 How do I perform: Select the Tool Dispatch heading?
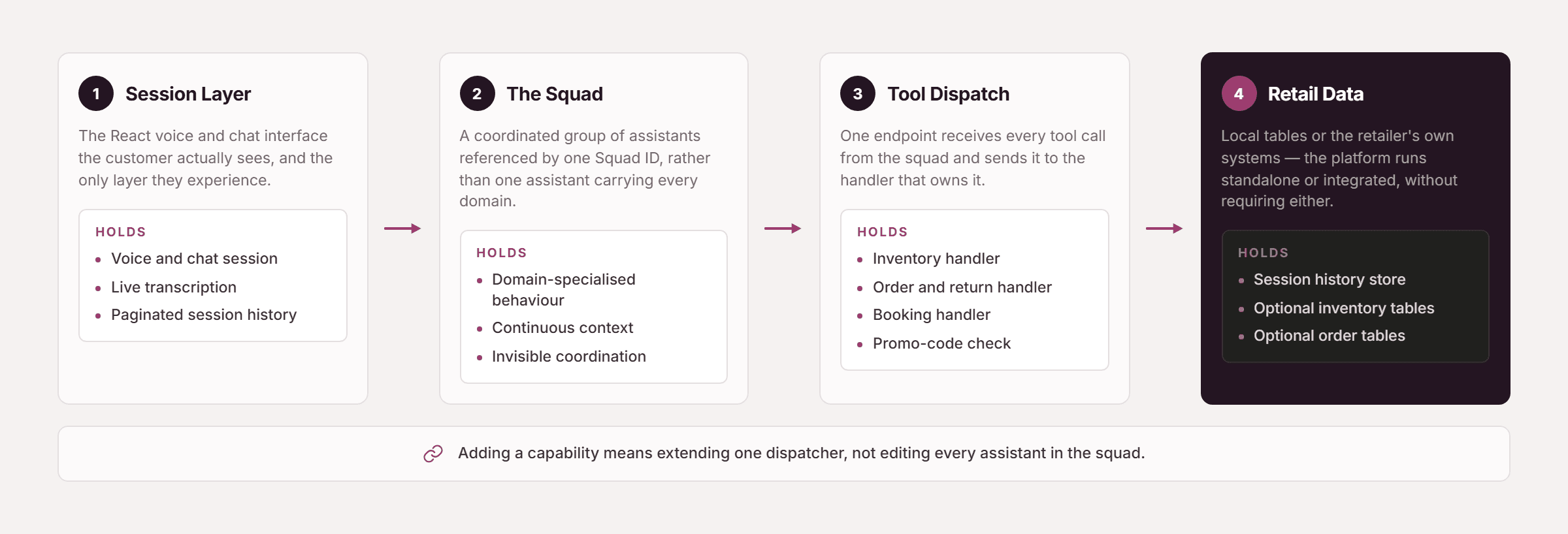948,94
